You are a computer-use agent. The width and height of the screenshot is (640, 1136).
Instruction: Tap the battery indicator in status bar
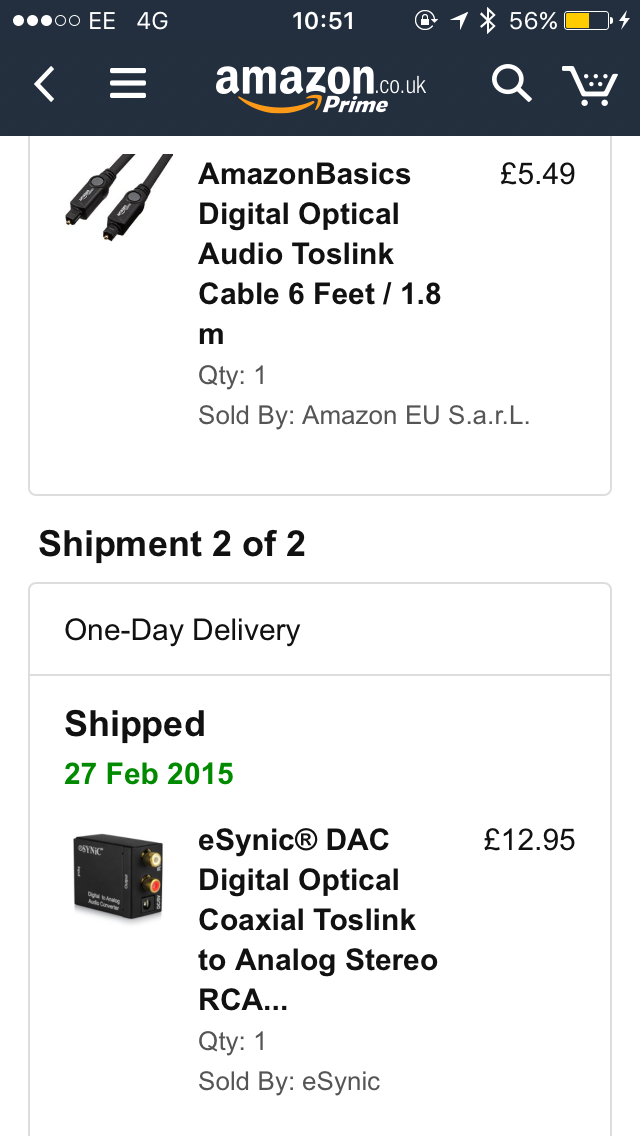[x=589, y=20]
